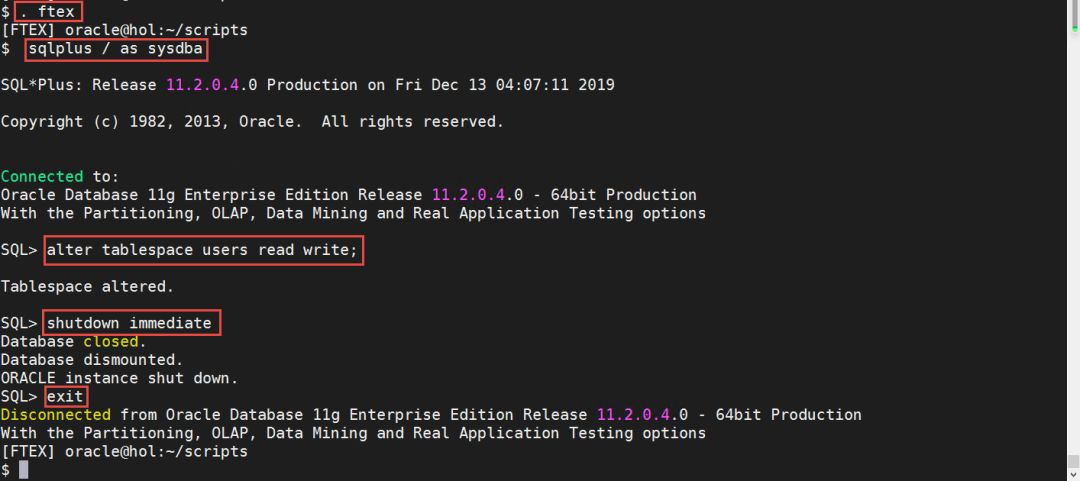
Task: Click the scrollbar down arrow
Action: (1071, 472)
